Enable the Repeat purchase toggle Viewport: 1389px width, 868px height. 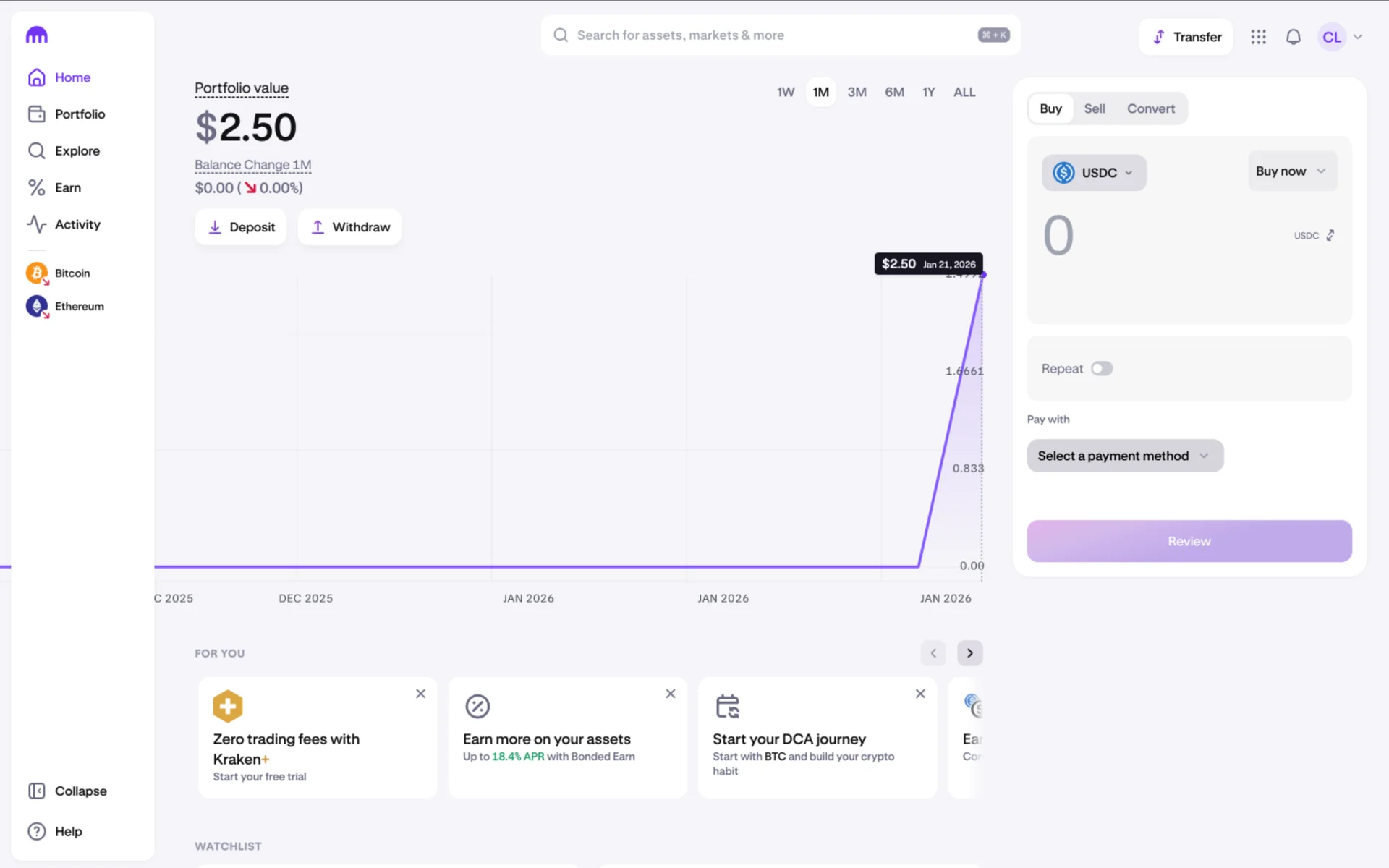tap(1101, 369)
